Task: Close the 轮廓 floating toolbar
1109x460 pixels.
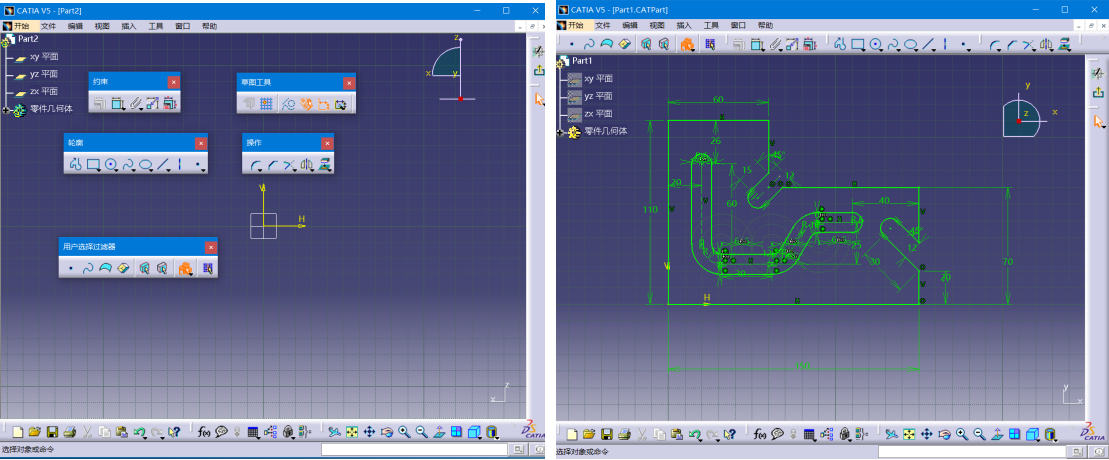Action: 201,143
